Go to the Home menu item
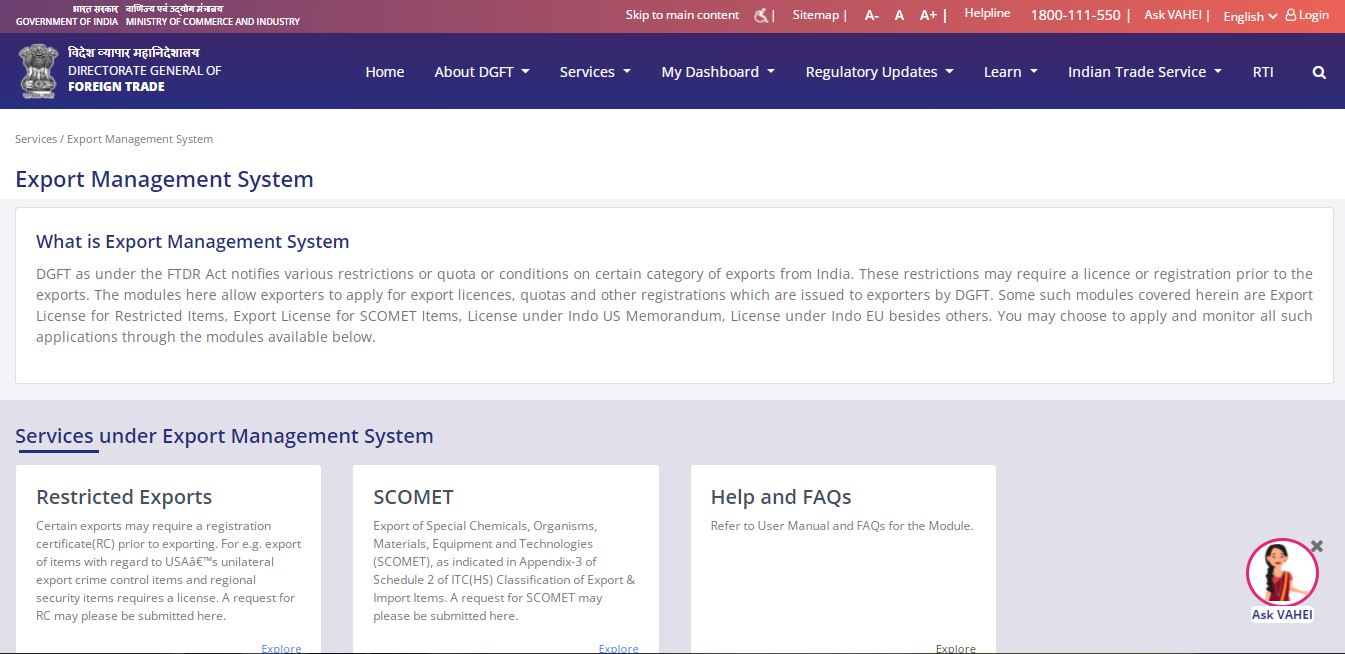The height and width of the screenshot is (654, 1345). click(x=385, y=72)
